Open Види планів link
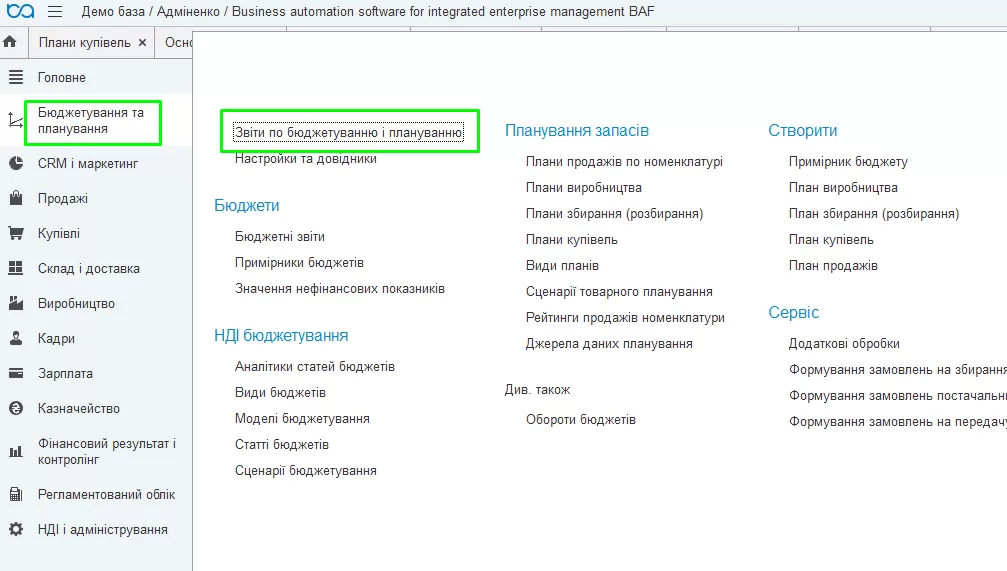The height and width of the screenshot is (571, 1007). pyautogui.click(x=562, y=266)
